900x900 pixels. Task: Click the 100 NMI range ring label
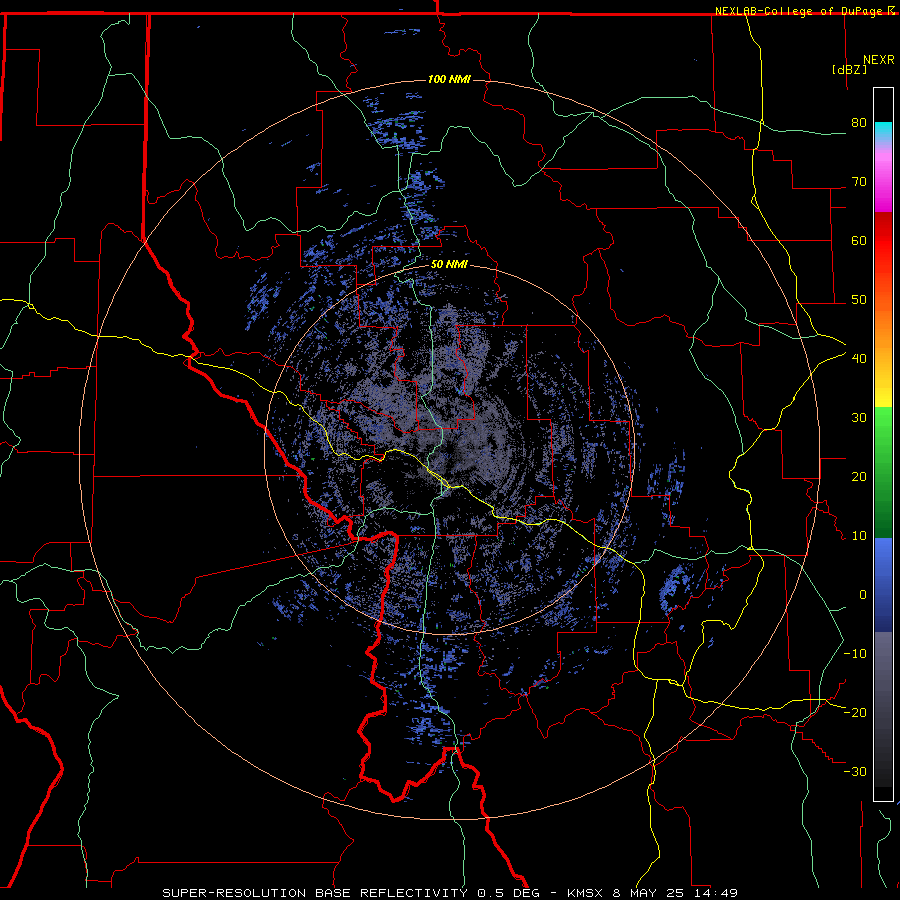[x=449, y=79]
